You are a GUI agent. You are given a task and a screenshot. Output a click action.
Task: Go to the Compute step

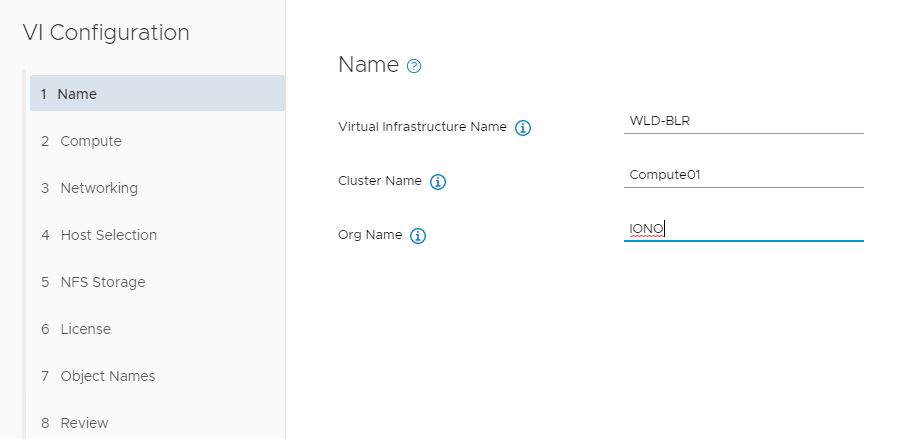(90, 141)
